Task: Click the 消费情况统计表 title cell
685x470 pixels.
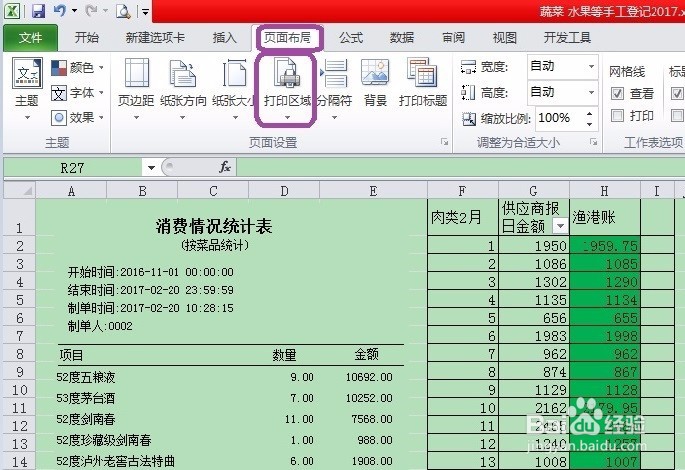Action: (x=214, y=226)
